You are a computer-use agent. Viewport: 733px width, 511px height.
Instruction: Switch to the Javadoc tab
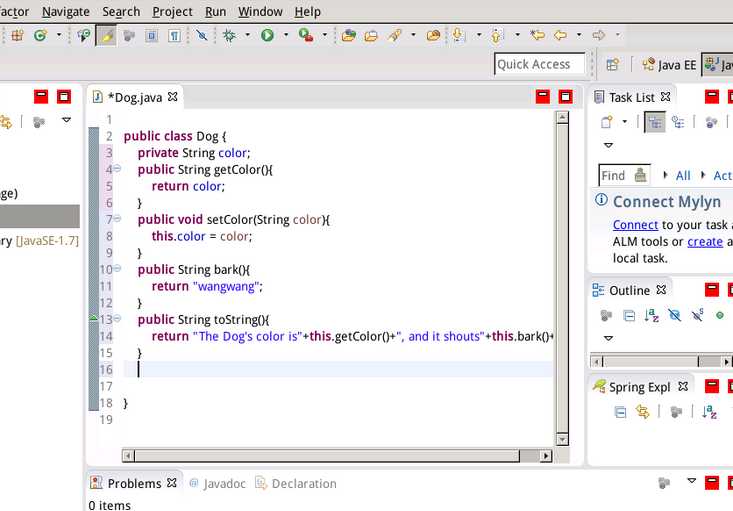218,483
